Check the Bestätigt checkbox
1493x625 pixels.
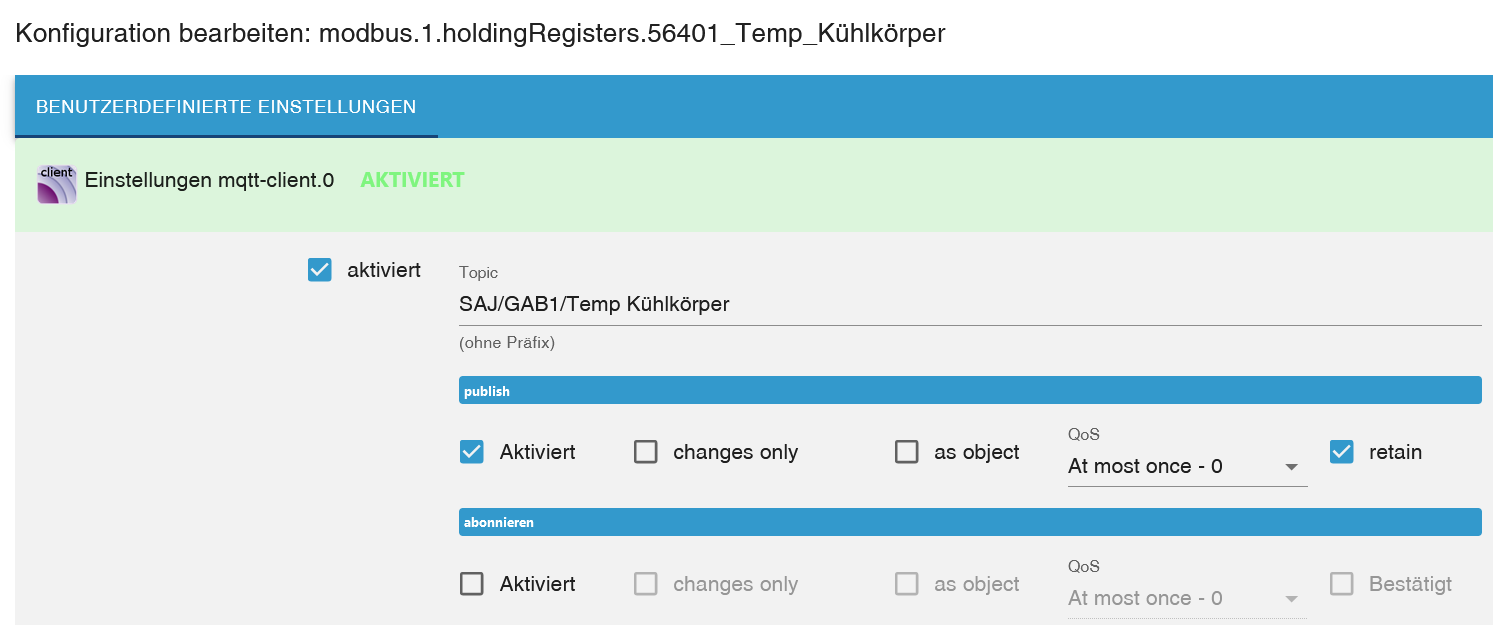point(1342,584)
